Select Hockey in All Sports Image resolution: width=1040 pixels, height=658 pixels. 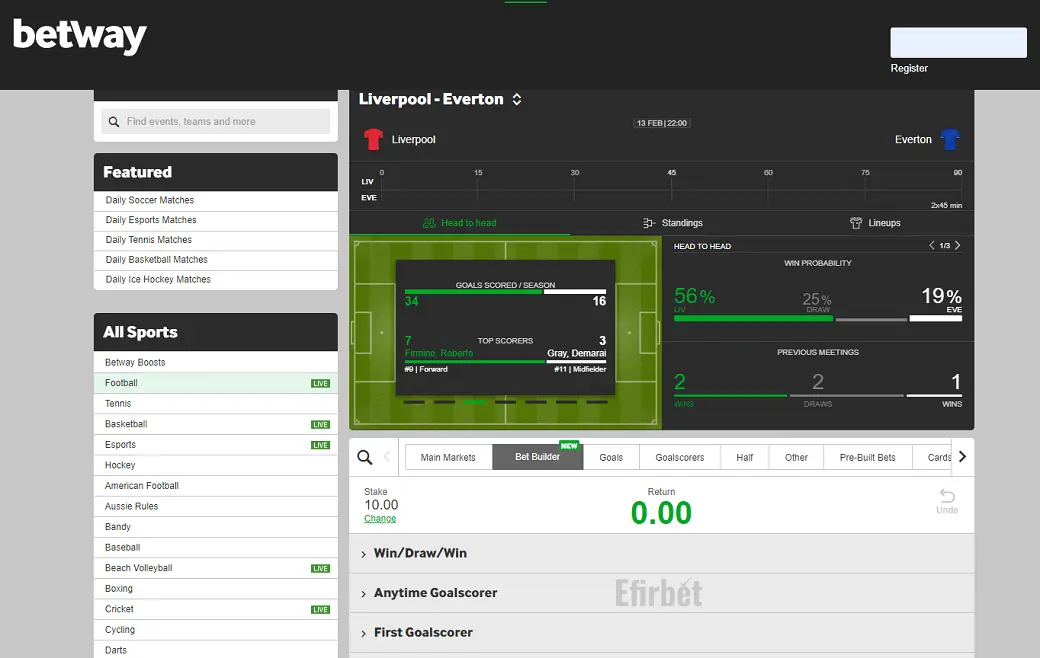[x=216, y=465]
